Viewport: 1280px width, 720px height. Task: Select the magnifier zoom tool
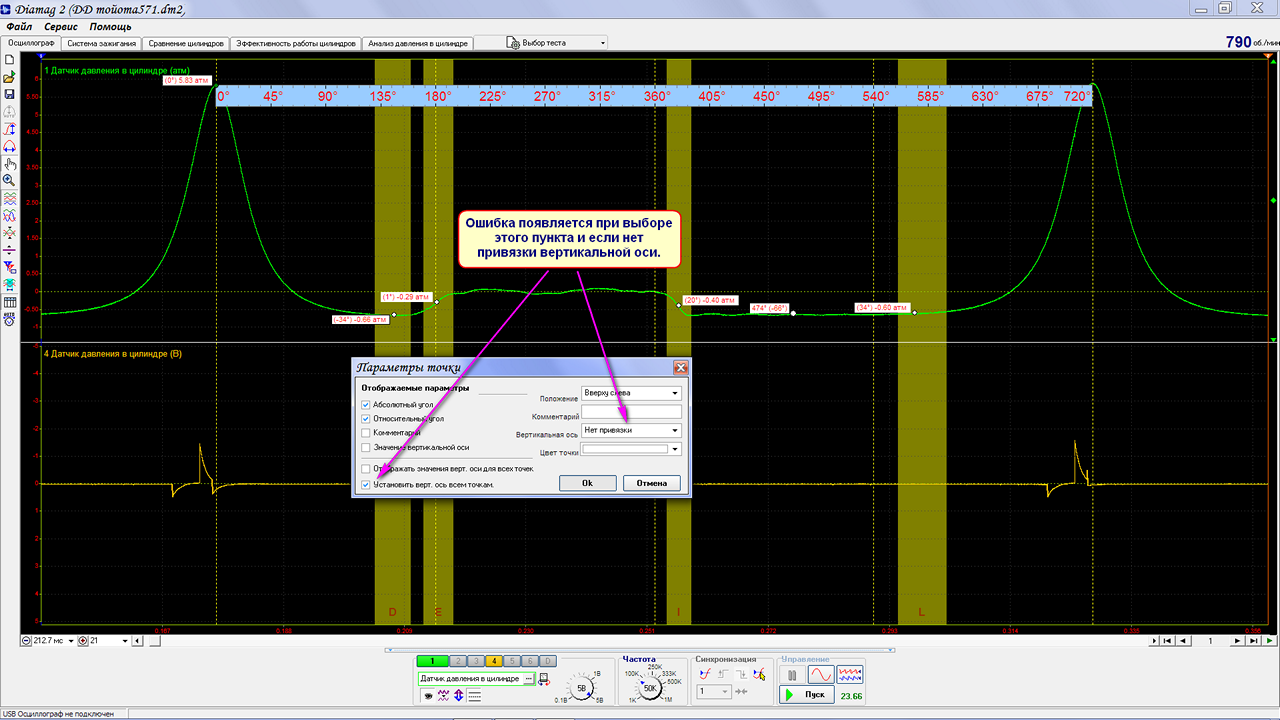(9, 181)
